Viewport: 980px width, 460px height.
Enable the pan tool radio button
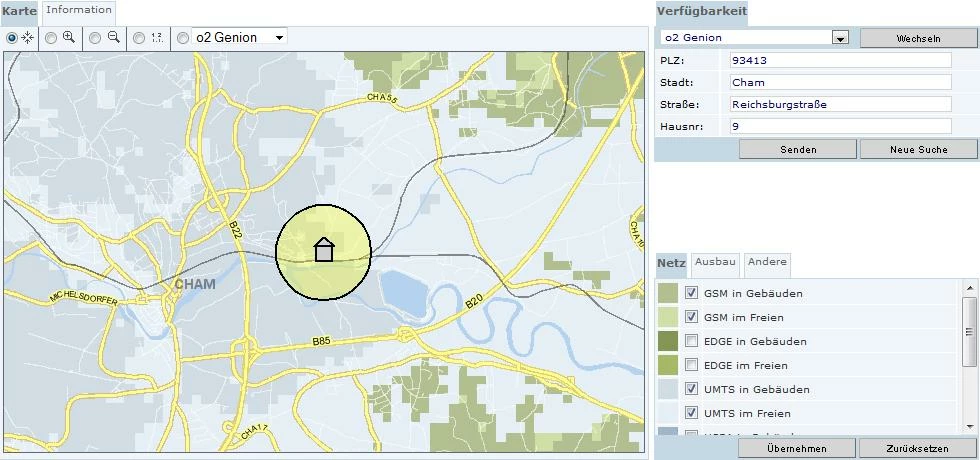click(11, 38)
